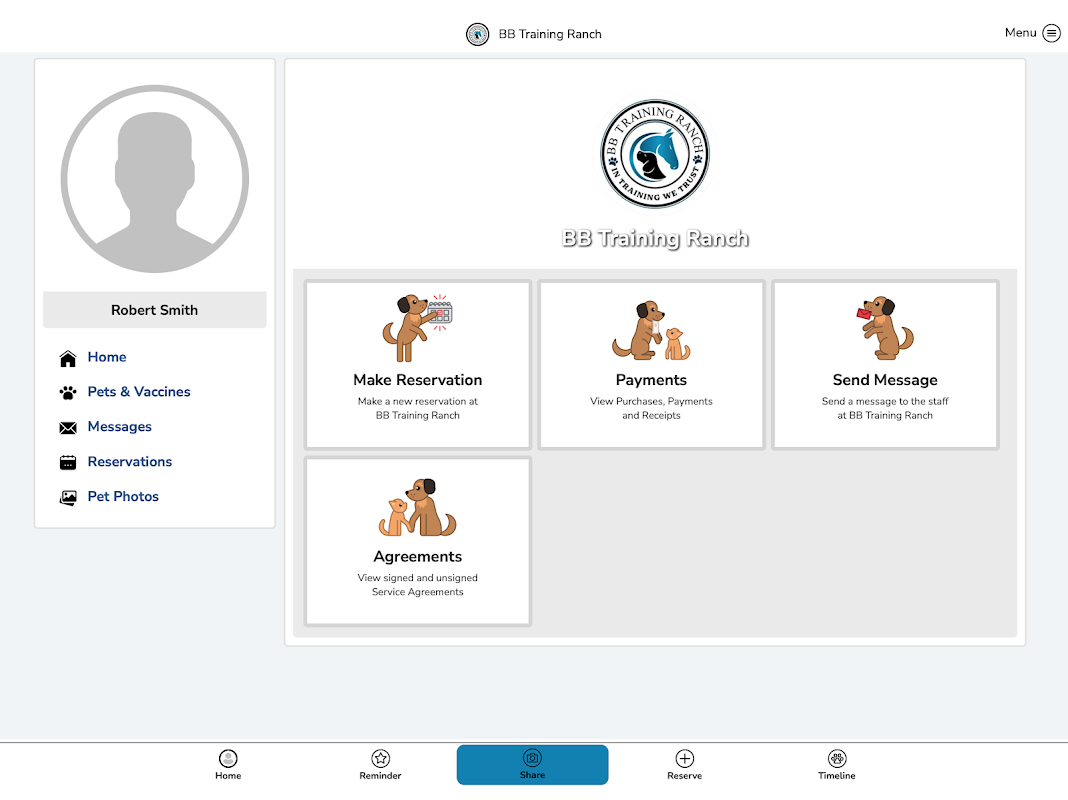Open the Home link in sidebar

click(107, 357)
